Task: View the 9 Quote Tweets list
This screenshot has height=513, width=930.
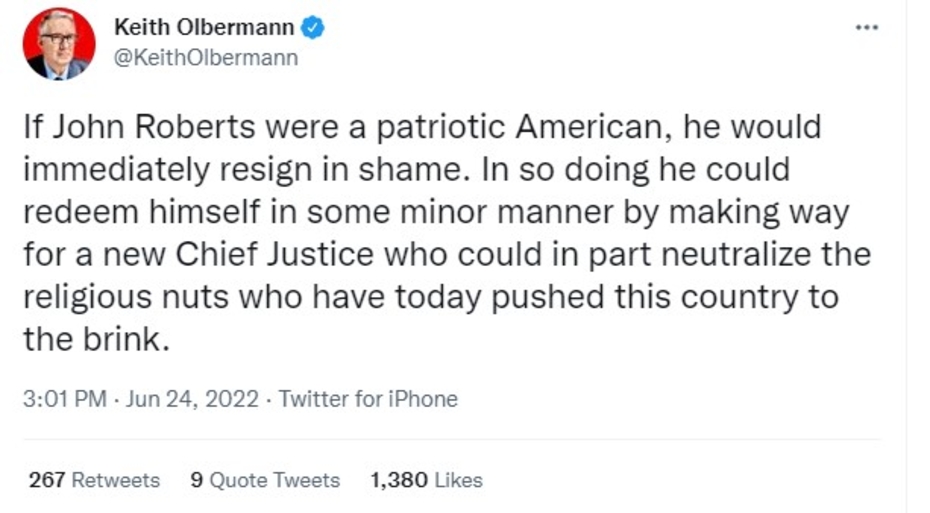Action: [x=265, y=480]
